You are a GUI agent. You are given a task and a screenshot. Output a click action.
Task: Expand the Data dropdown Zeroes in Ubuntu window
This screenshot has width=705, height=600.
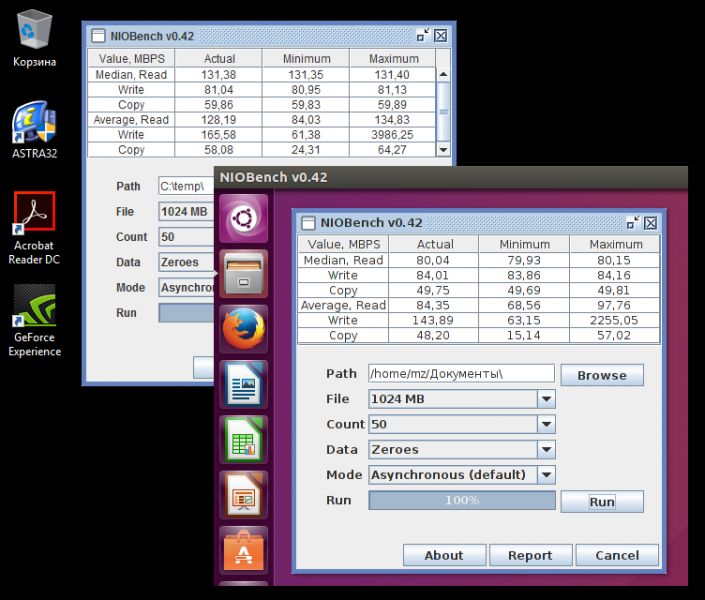coord(546,449)
